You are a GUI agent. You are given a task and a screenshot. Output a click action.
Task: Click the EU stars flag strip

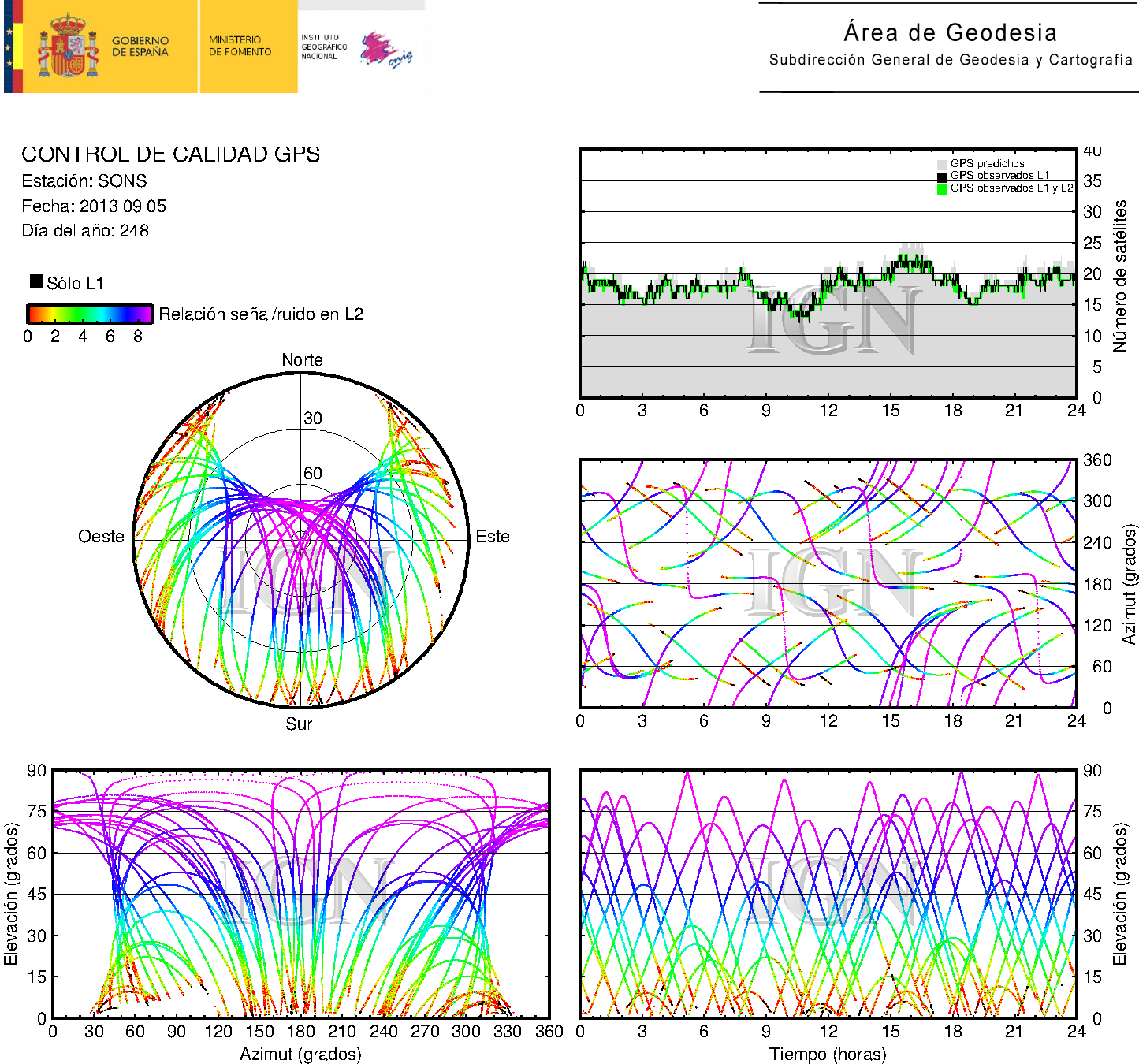pos(9,47)
